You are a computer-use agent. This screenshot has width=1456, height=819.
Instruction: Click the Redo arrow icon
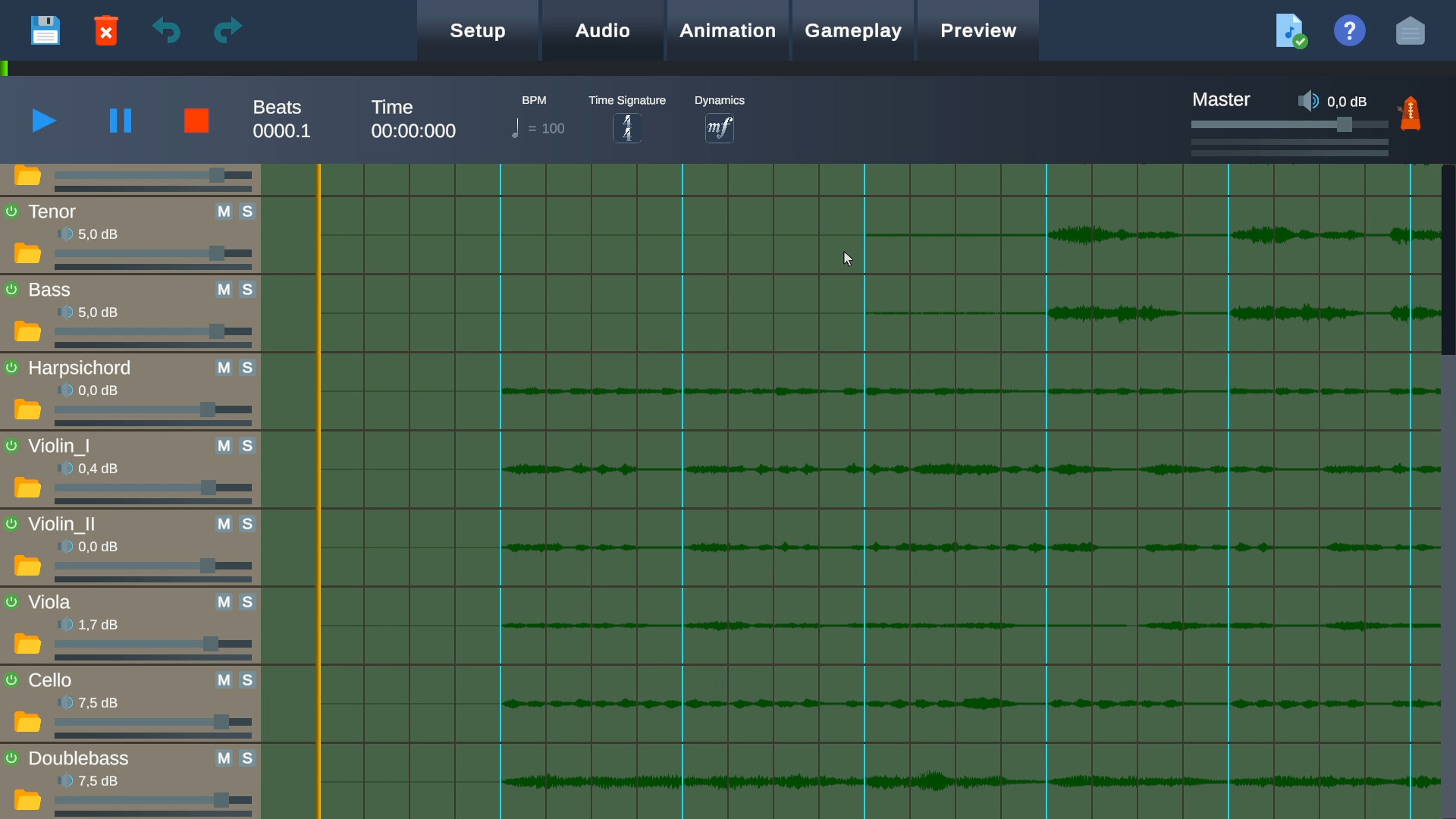coord(226,30)
